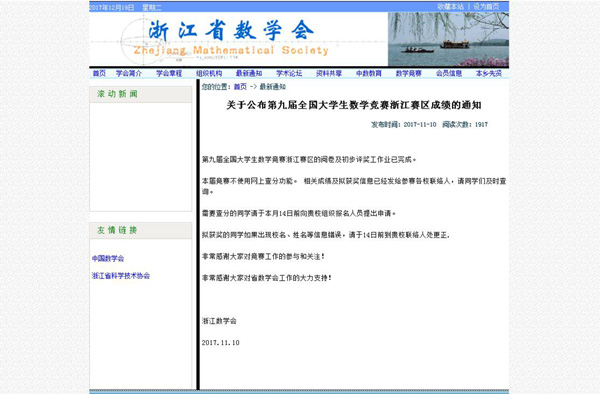Click the 您的位置 label
Screen dimensions: 600x394
[216, 87]
